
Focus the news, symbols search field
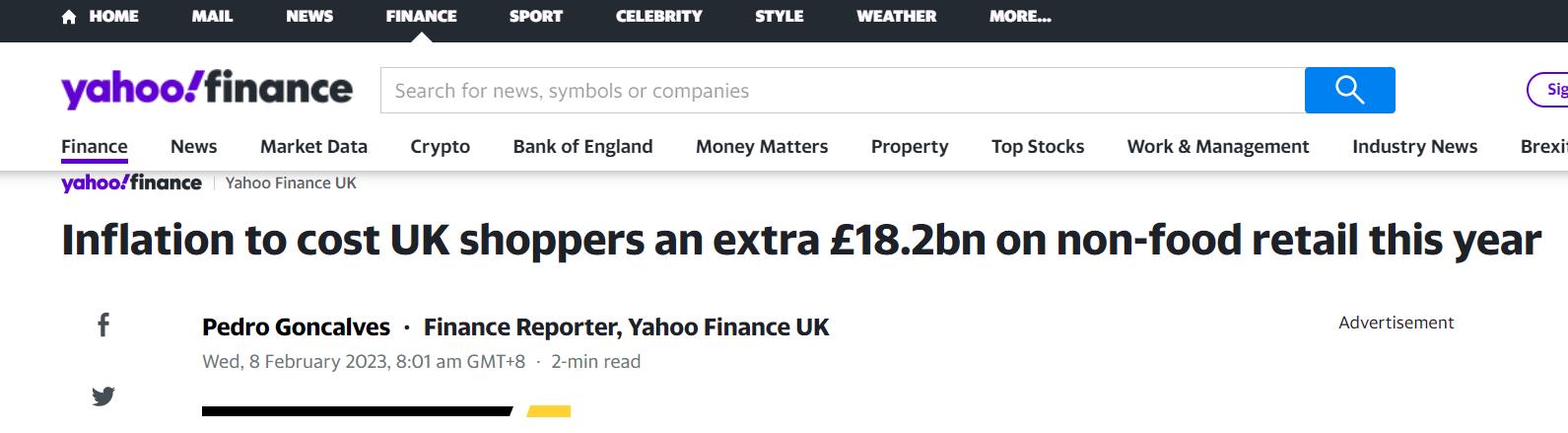(843, 91)
